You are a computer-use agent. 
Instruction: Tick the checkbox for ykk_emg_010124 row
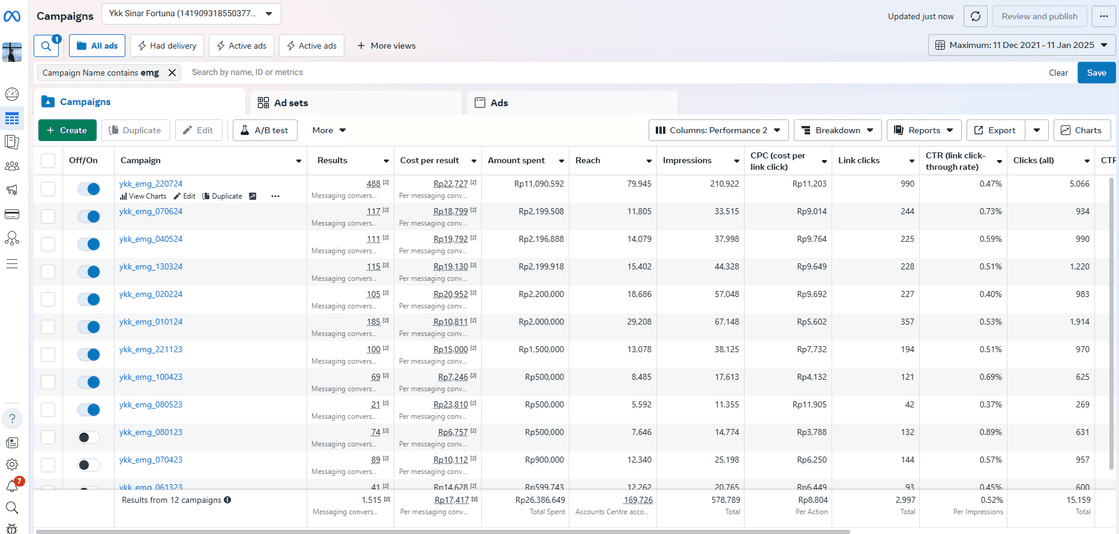[48, 327]
